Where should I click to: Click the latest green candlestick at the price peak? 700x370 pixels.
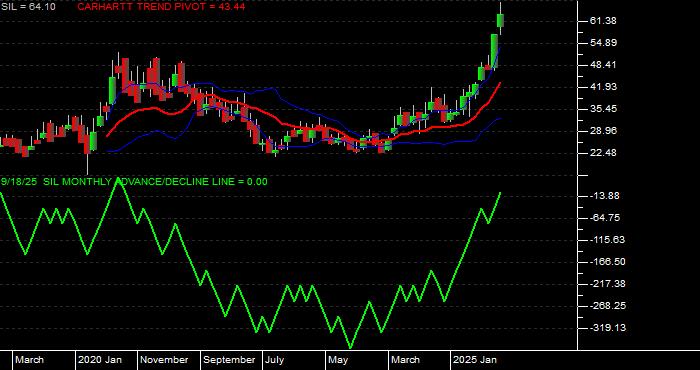(500, 21)
